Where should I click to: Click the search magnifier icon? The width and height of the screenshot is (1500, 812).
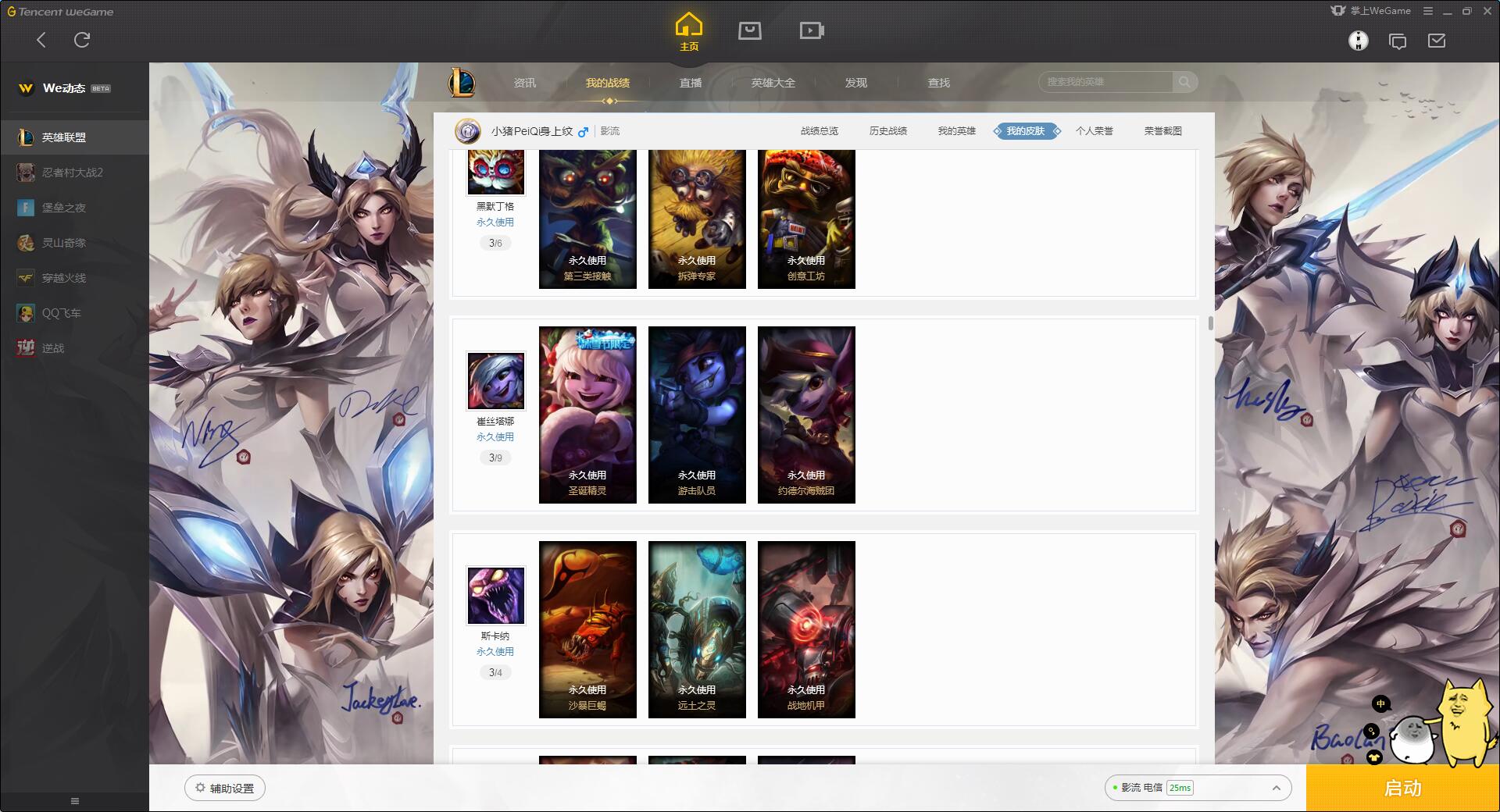tap(1184, 82)
